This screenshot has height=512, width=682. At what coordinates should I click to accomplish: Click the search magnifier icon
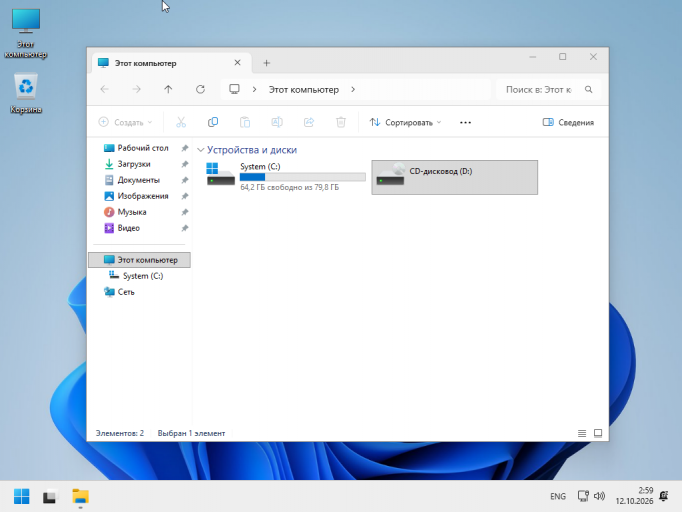point(588,89)
